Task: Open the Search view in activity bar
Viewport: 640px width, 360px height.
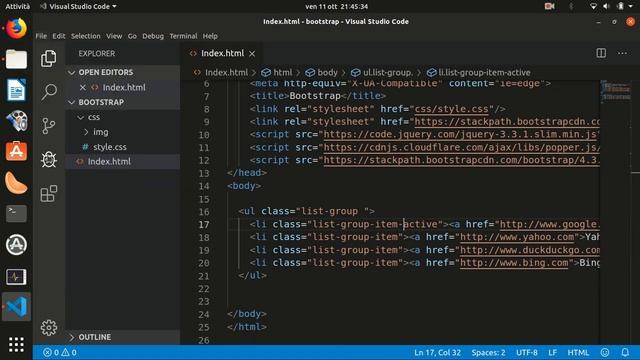Action: pyautogui.click(x=49, y=92)
